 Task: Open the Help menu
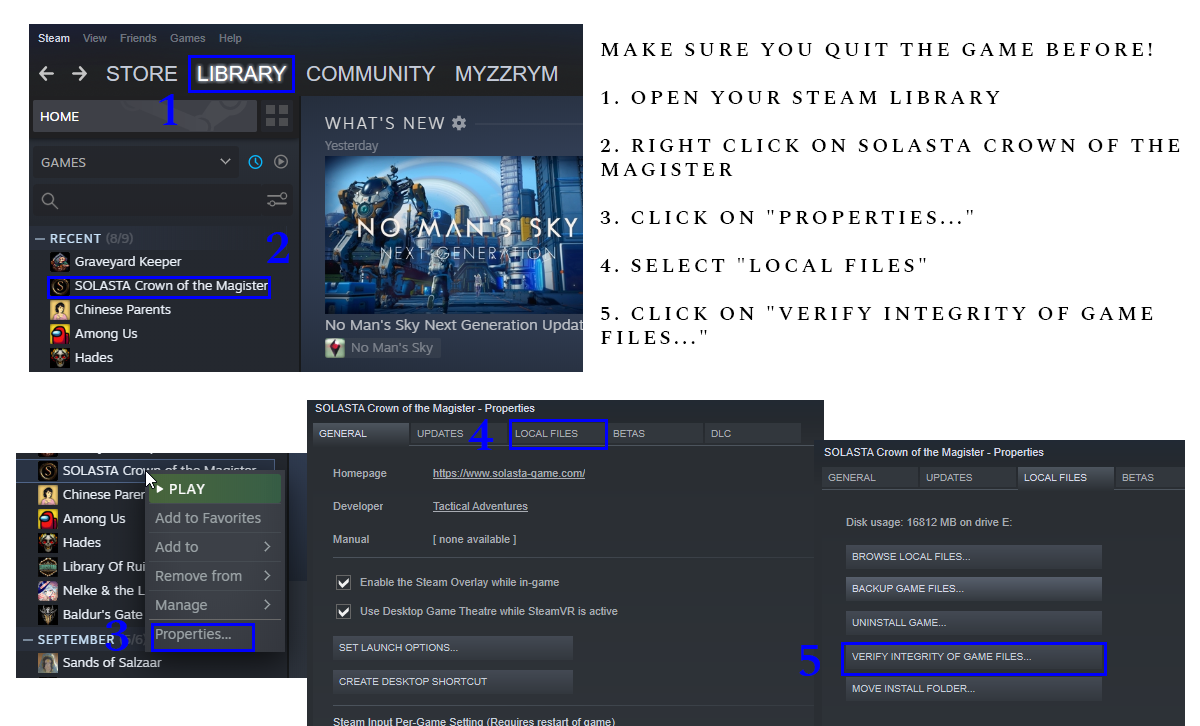230,38
